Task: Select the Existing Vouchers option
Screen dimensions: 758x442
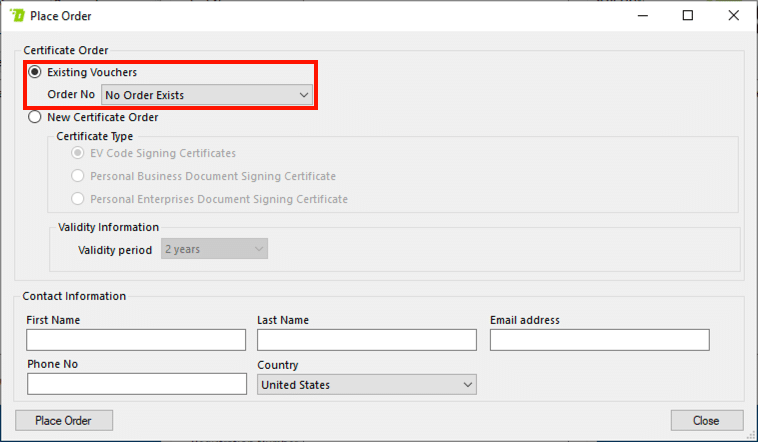Action: coord(36,72)
